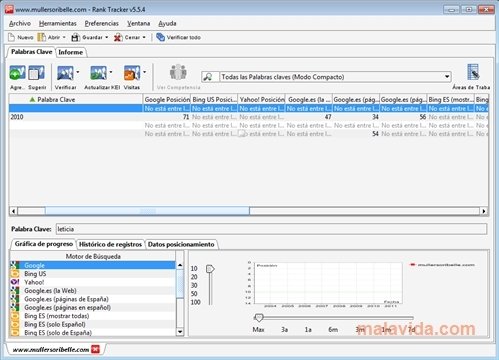Viewport: 499px width, 360px height.
Task: Select the 2010 keyword row
Action: click(x=248, y=117)
